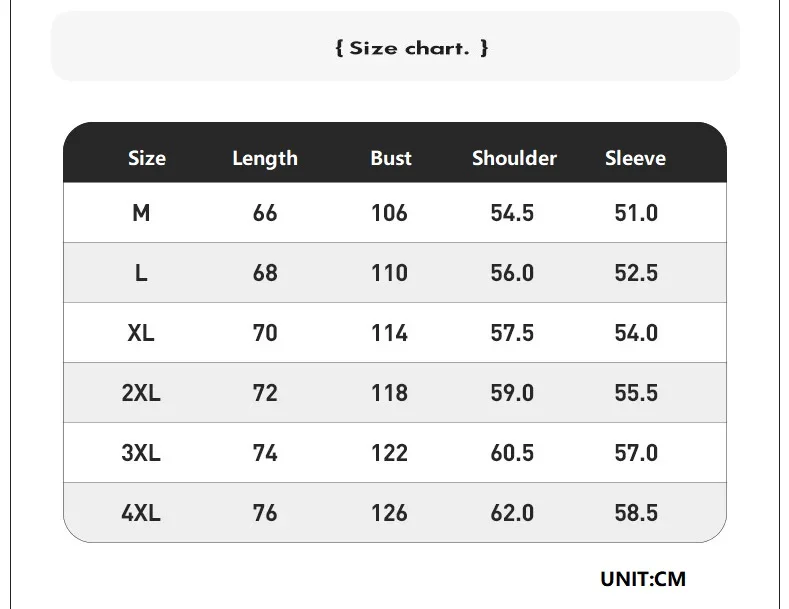
Task: Click the length value 66
Action: tap(265, 213)
